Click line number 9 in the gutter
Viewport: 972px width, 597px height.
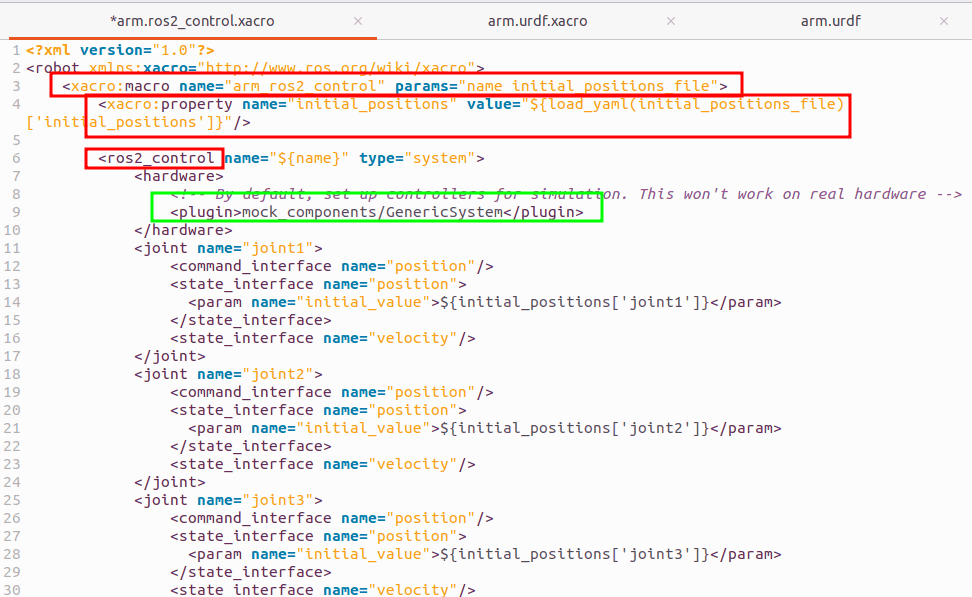pyautogui.click(x=16, y=212)
